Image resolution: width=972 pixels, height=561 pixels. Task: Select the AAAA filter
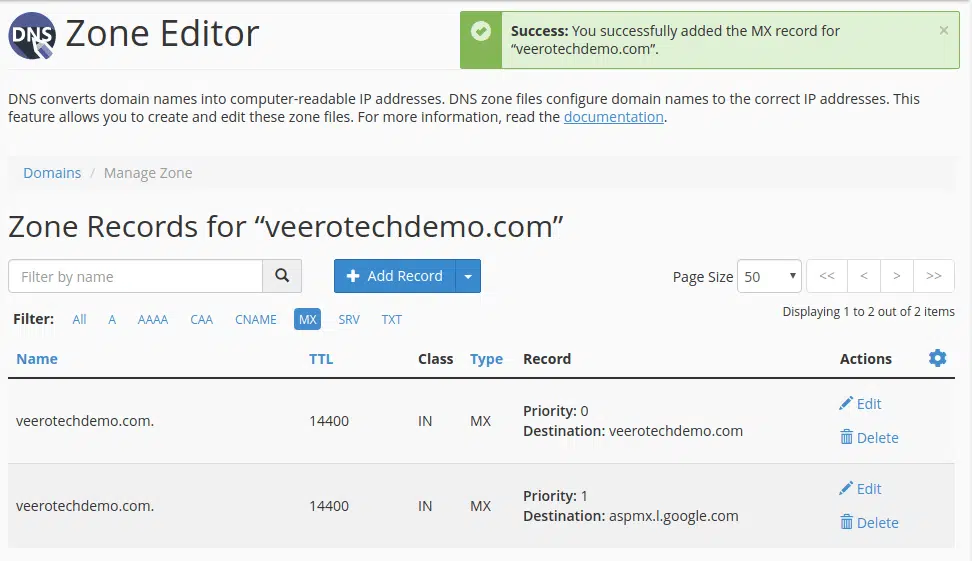(x=152, y=319)
